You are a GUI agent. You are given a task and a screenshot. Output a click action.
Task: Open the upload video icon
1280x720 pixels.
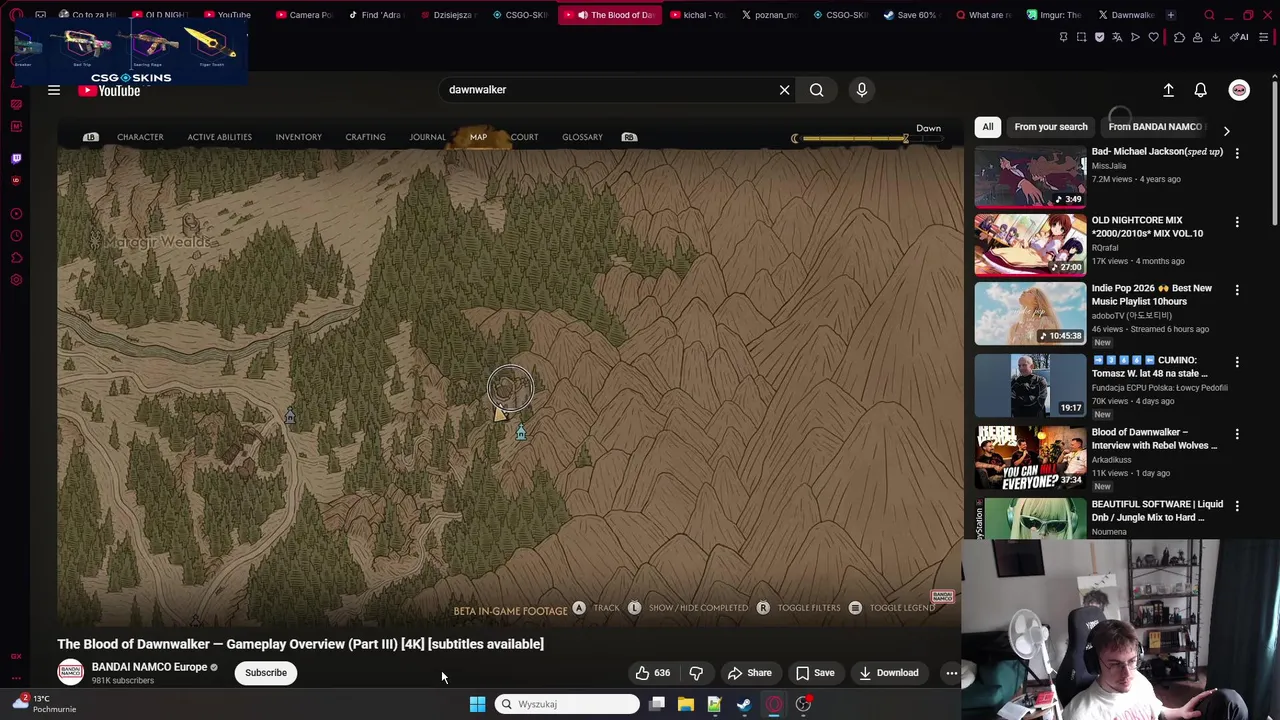1168,90
